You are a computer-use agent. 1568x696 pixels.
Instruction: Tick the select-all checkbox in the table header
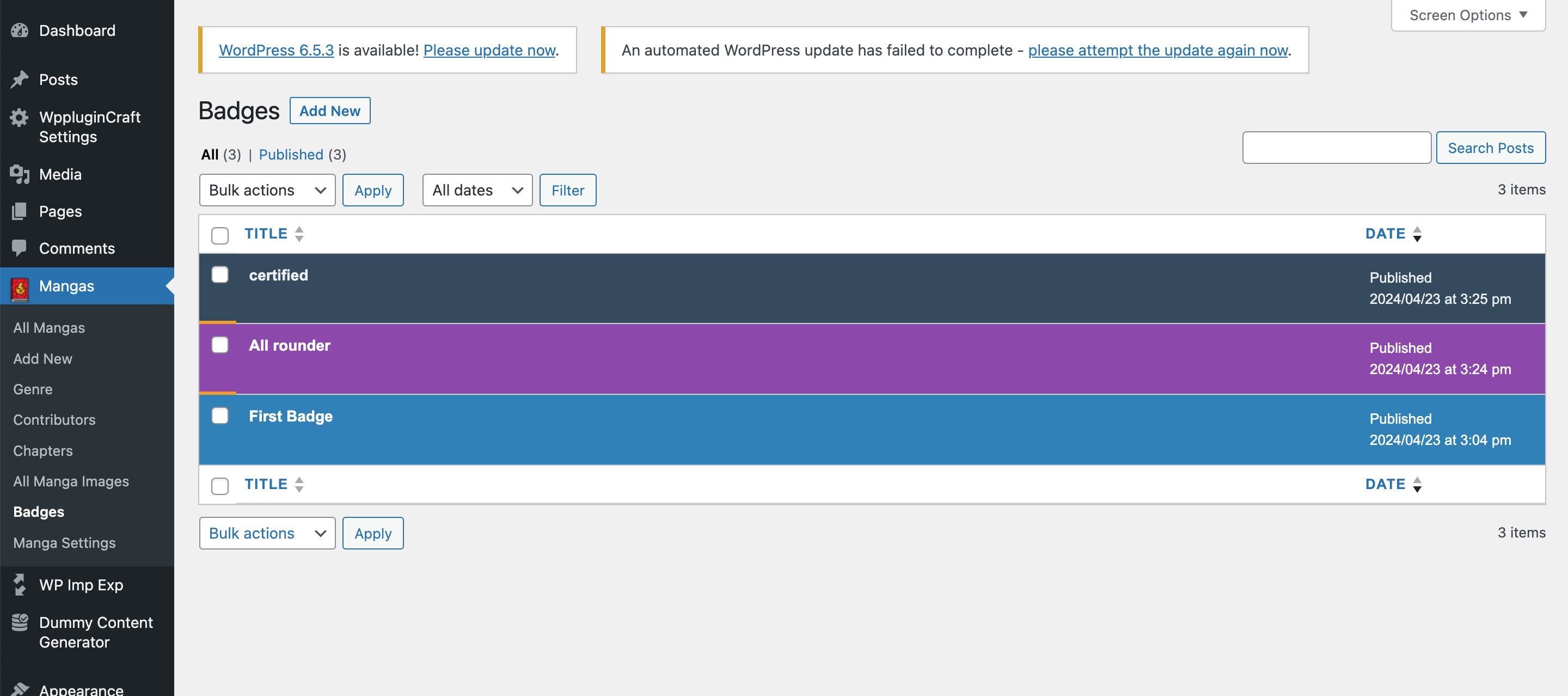pyautogui.click(x=220, y=236)
